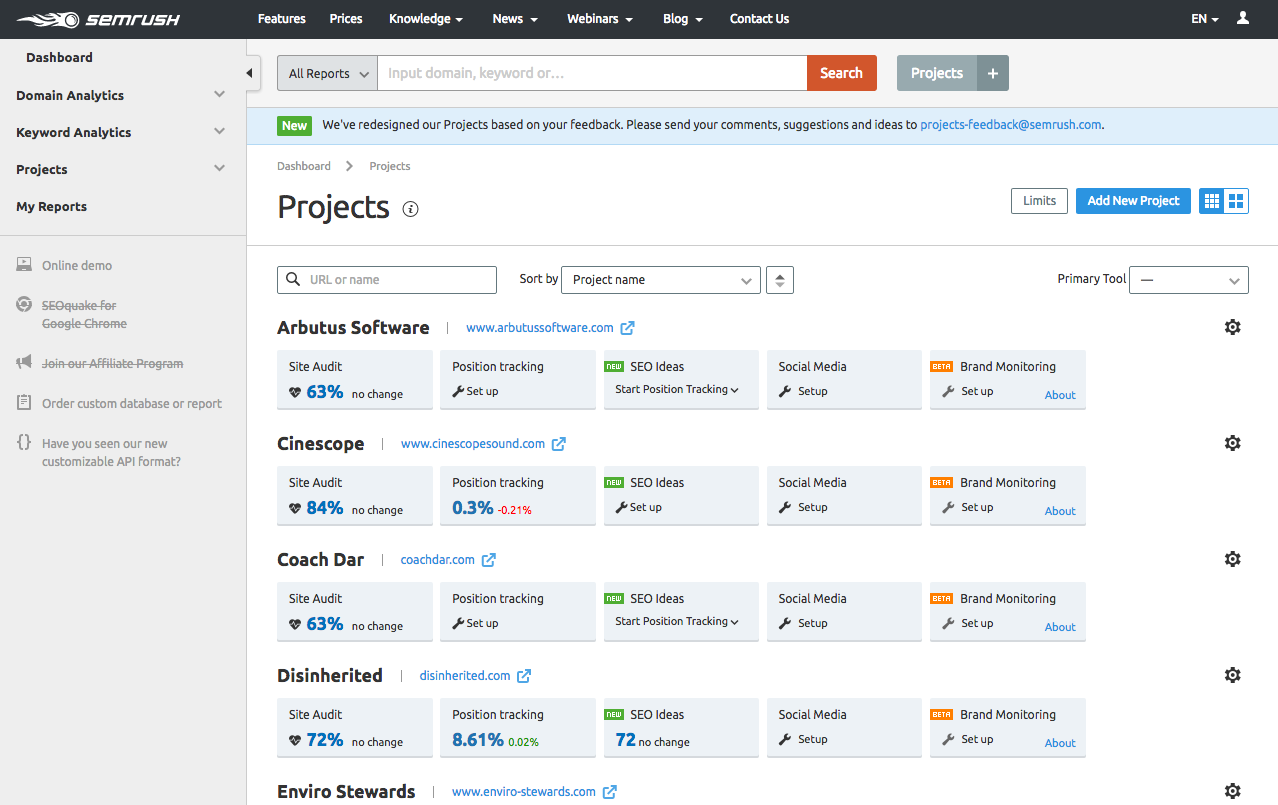
Task: Open the Sort by Project name dropdown
Action: (661, 280)
